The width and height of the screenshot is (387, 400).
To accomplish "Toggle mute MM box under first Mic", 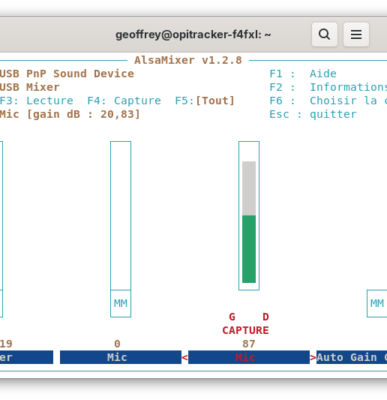I will click(x=121, y=303).
